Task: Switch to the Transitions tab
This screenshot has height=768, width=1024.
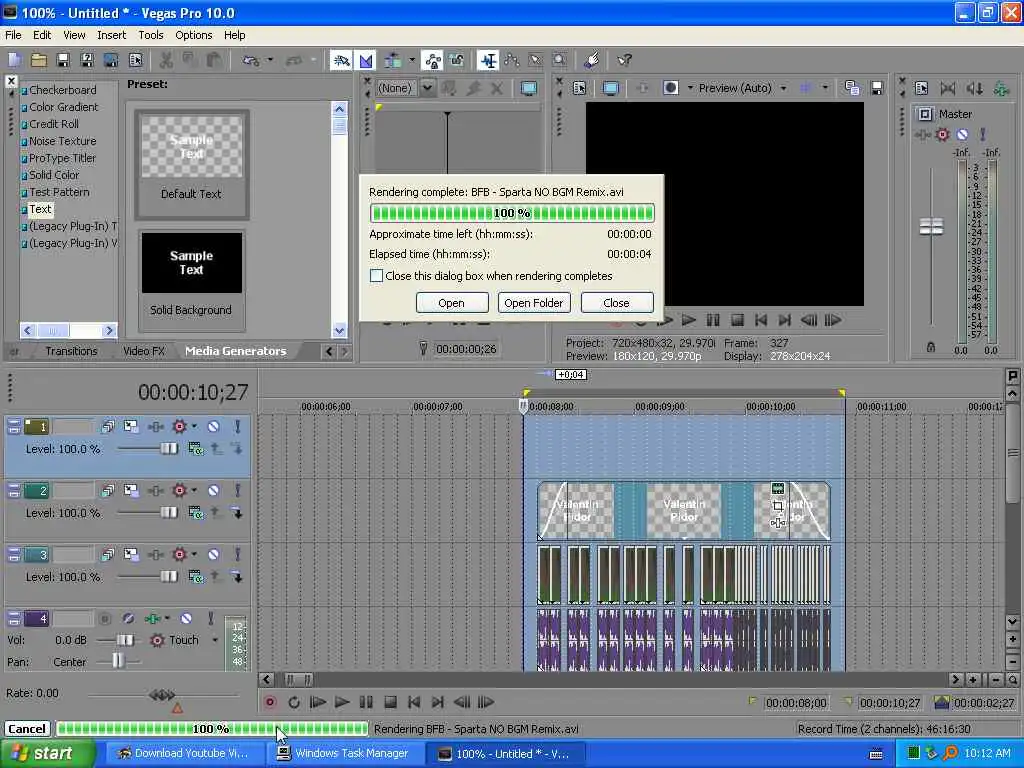Action: [x=71, y=351]
